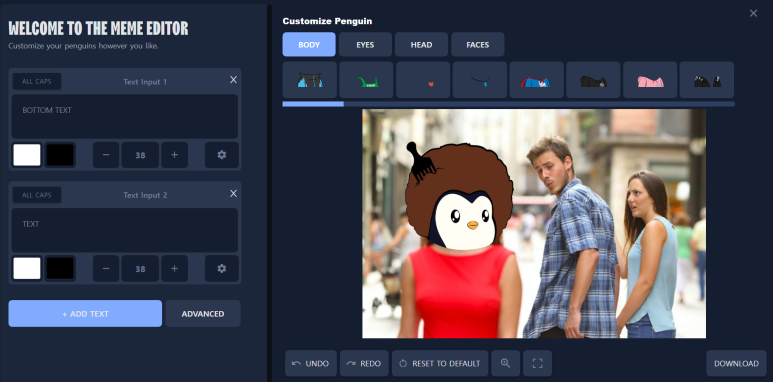The width and height of the screenshot is (773, 382).
Task: Open the BODY tab
Action: [309, 44]
